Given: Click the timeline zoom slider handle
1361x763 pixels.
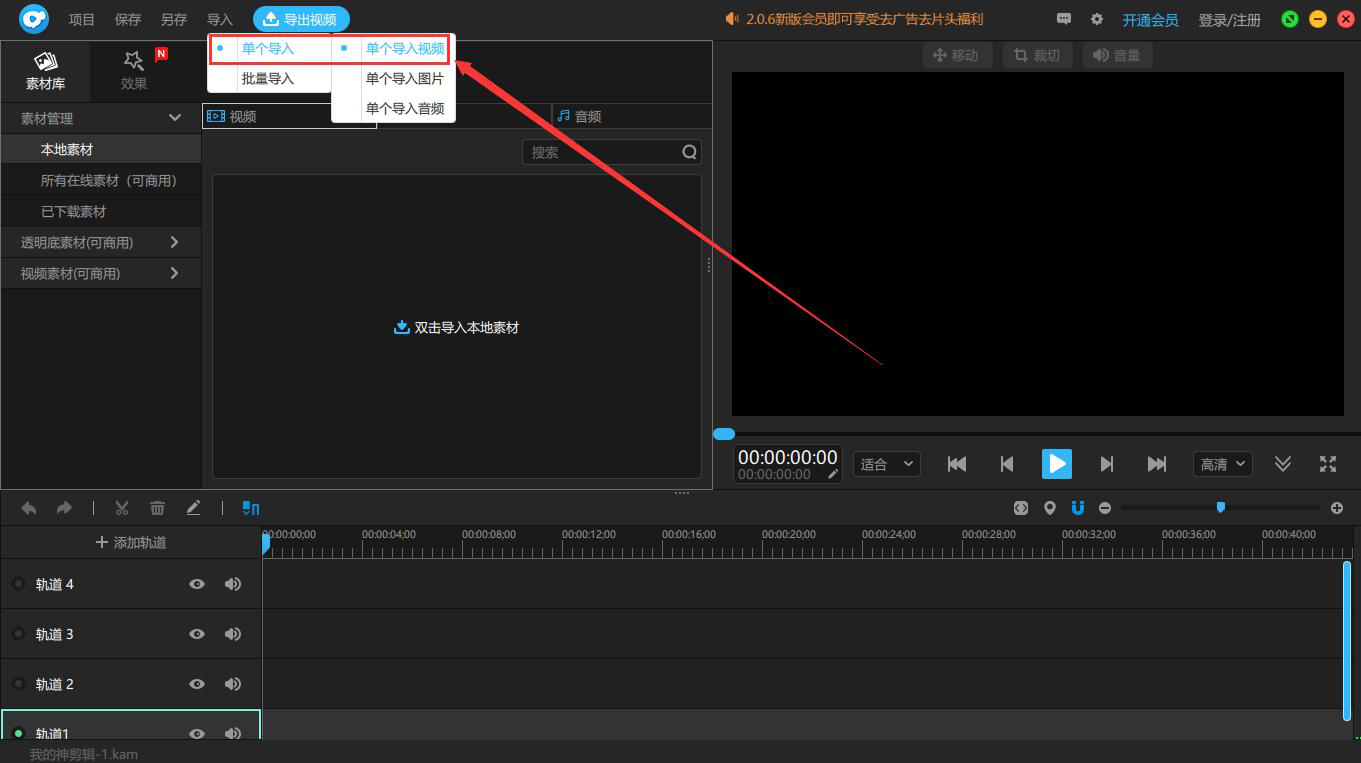Looking at the screenshot, I should [1220, 507].
